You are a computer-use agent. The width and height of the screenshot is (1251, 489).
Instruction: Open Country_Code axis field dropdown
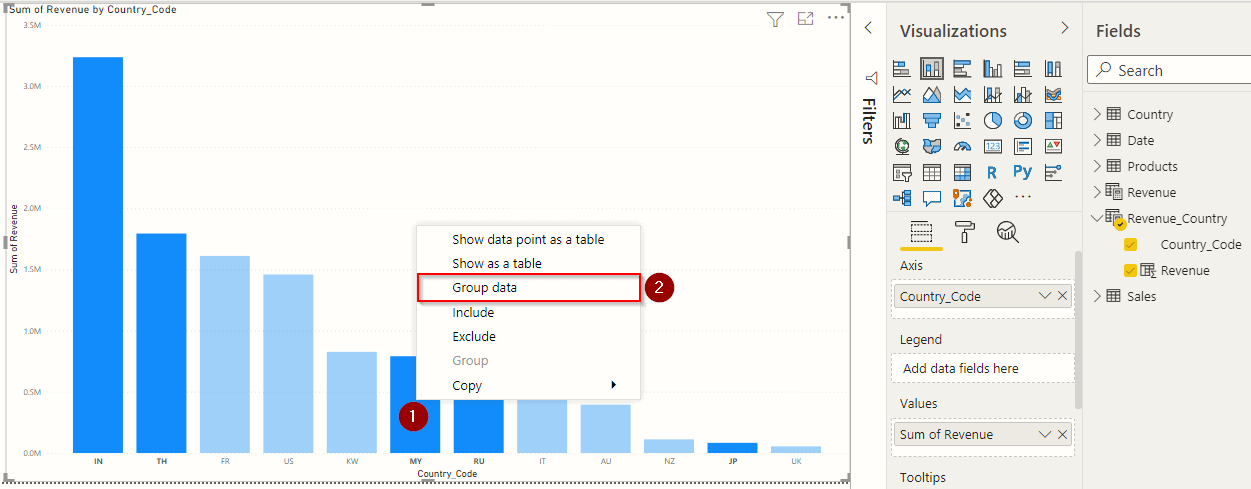[1045, 296]
